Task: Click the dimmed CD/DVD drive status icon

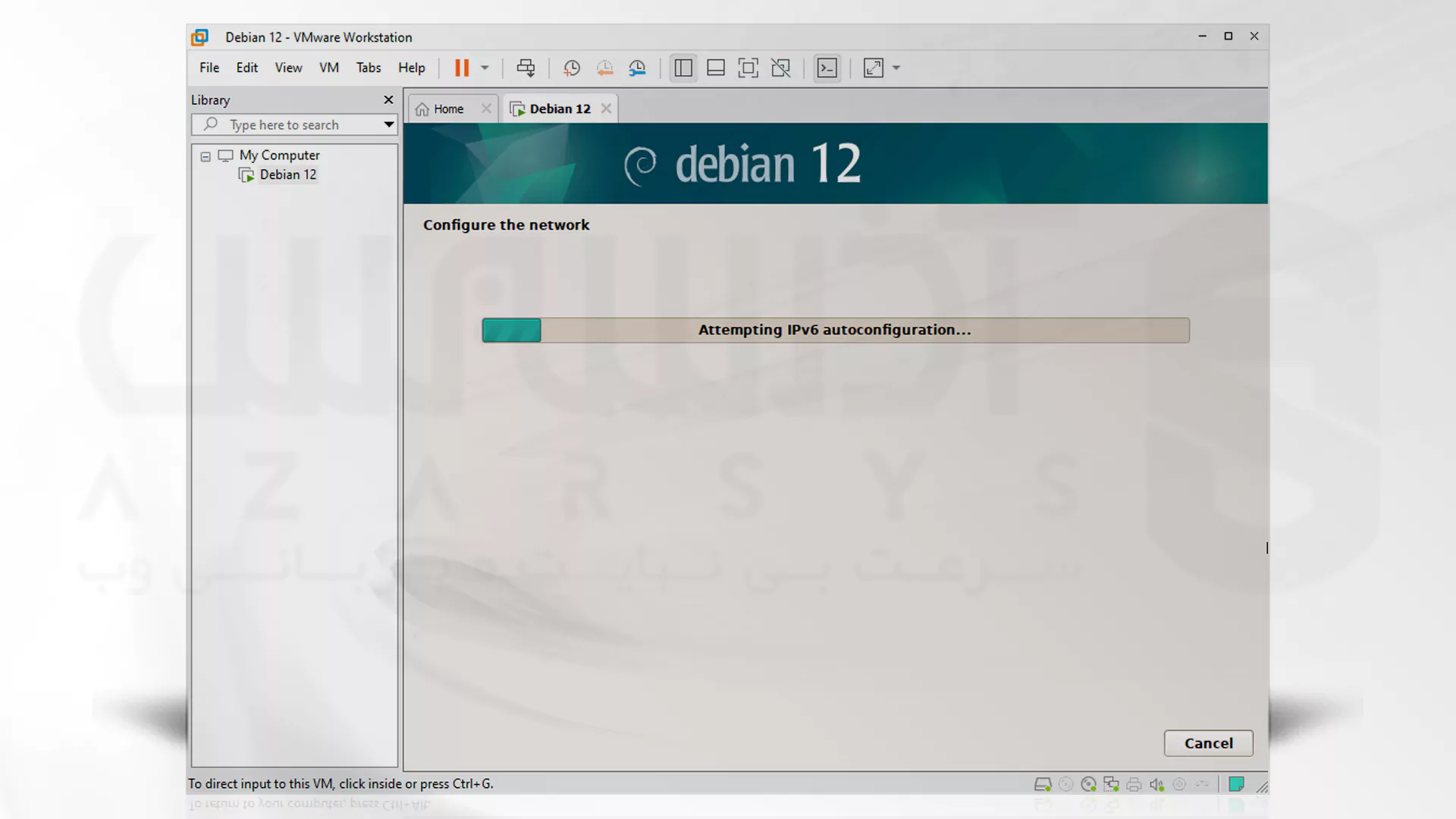Action: 1066,784
